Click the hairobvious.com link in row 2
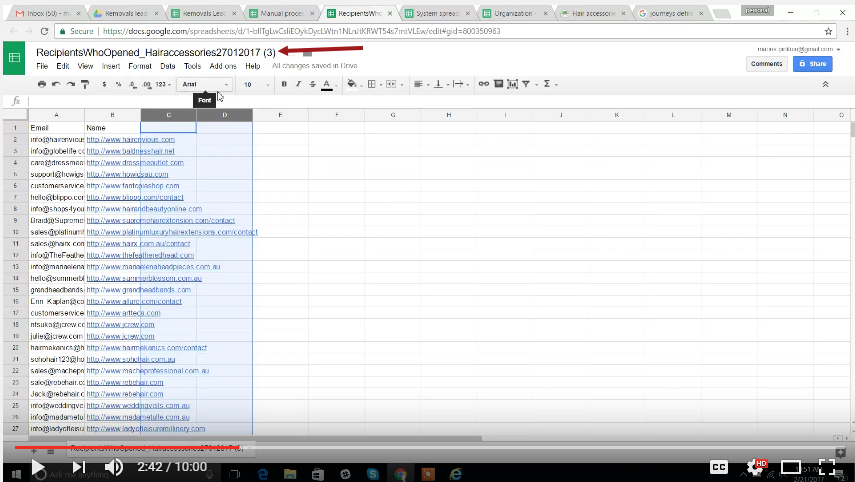Viewport: 855px width, 482px height. (x=130, y=140)
